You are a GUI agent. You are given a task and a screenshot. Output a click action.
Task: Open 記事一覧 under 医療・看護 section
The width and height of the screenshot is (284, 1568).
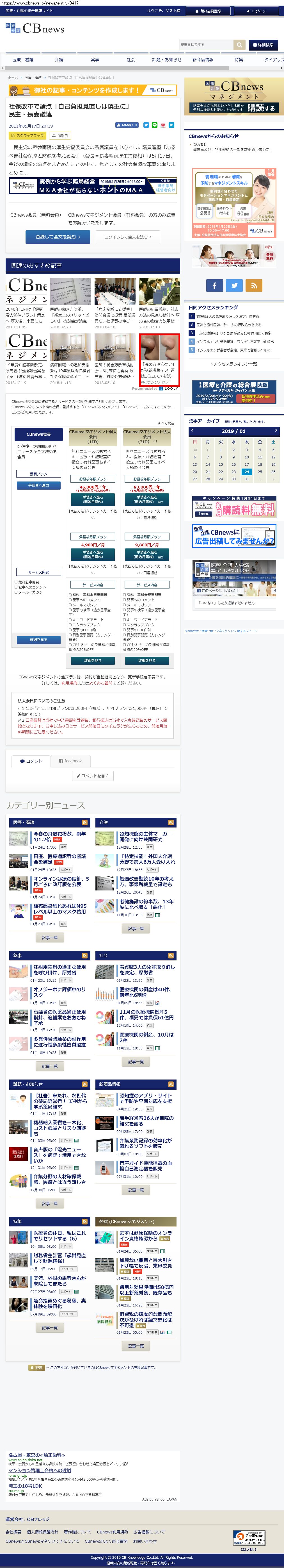point(50,938)
